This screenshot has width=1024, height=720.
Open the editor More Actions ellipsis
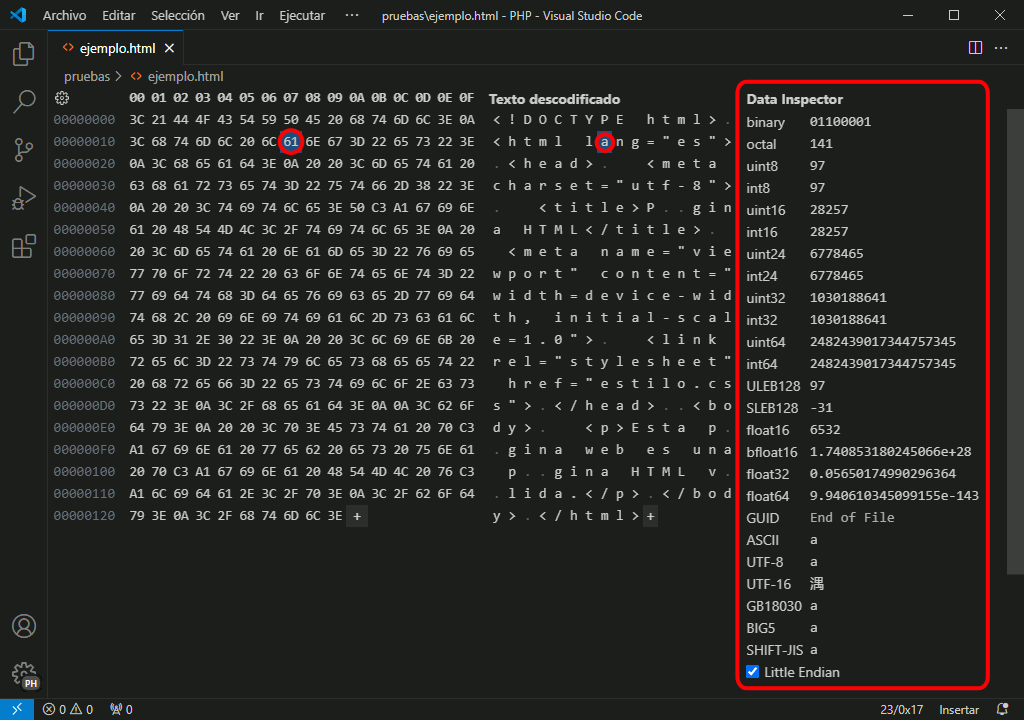pos(1001,48)
